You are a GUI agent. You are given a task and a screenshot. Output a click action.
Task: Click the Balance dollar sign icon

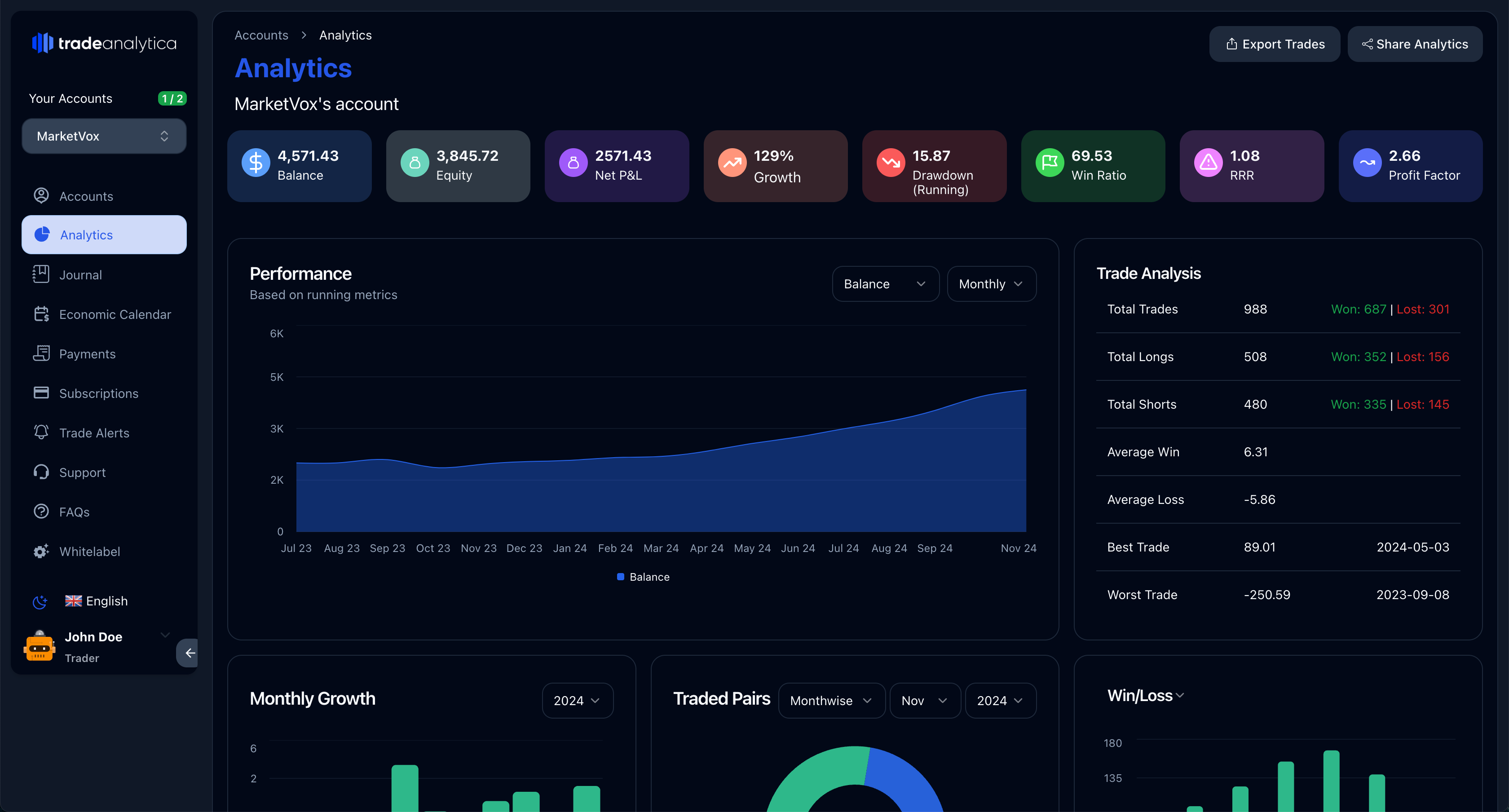256,162
